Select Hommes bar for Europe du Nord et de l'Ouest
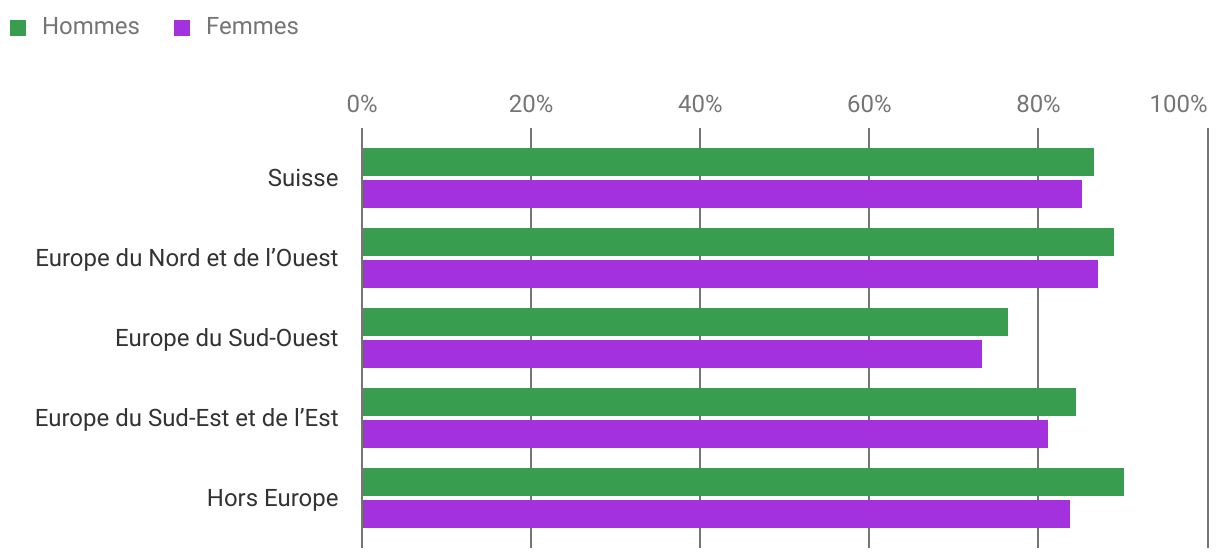 (737, 242)
